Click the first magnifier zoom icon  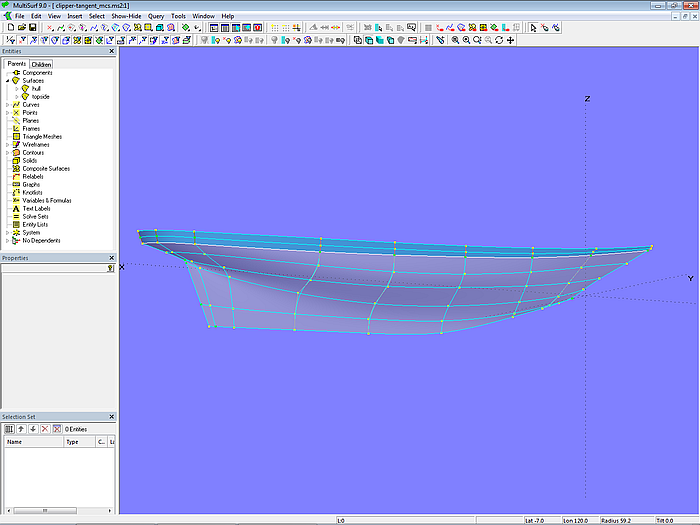pyautogui.click(x=455, y=40)
